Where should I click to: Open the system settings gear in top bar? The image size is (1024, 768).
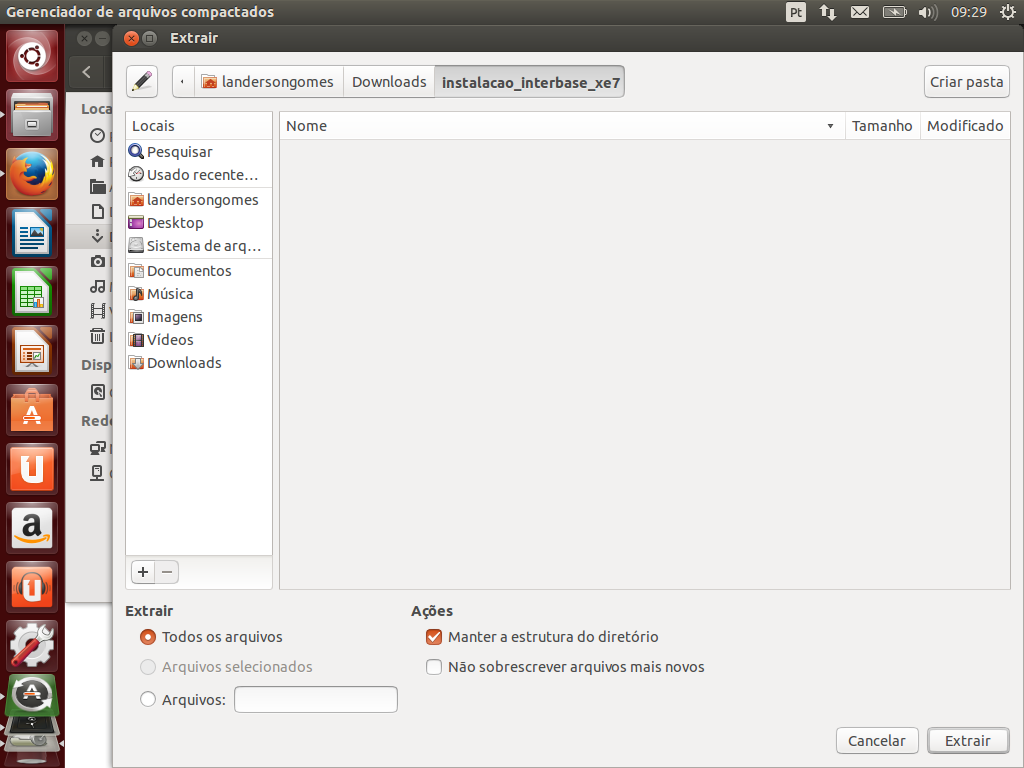[x=1006, y=12]
